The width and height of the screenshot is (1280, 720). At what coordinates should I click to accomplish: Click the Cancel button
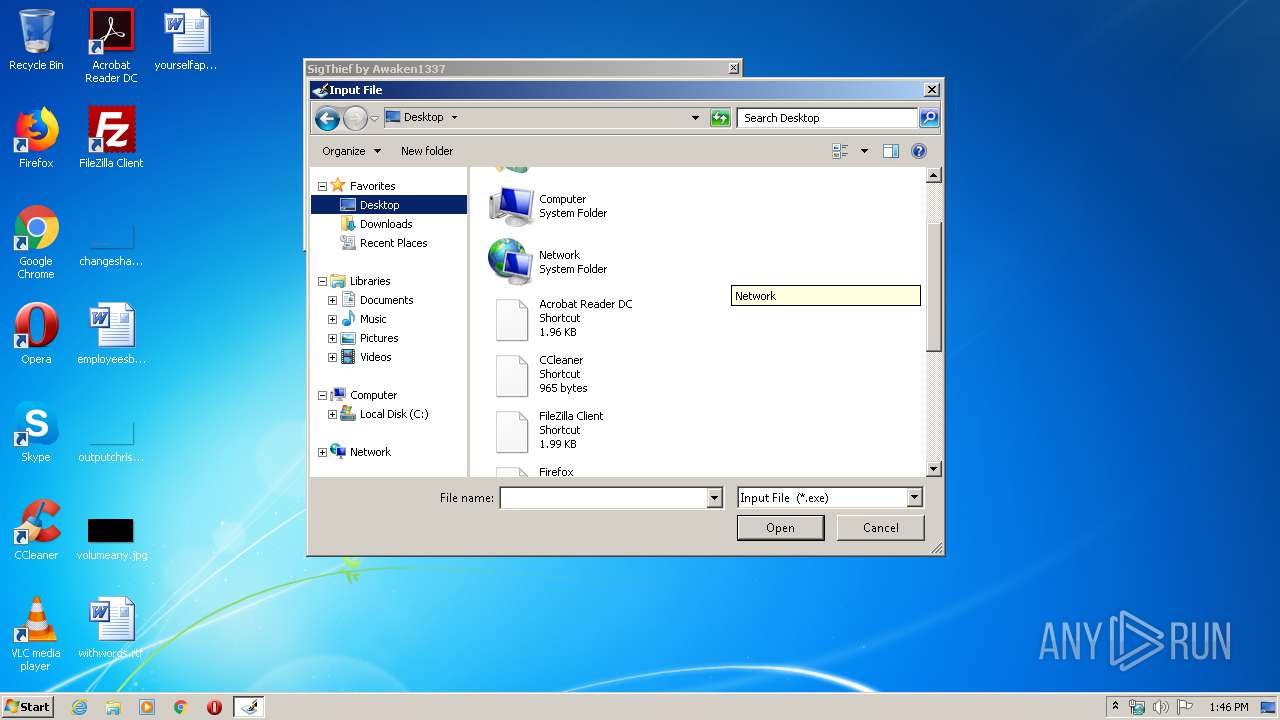coord(880,527)
